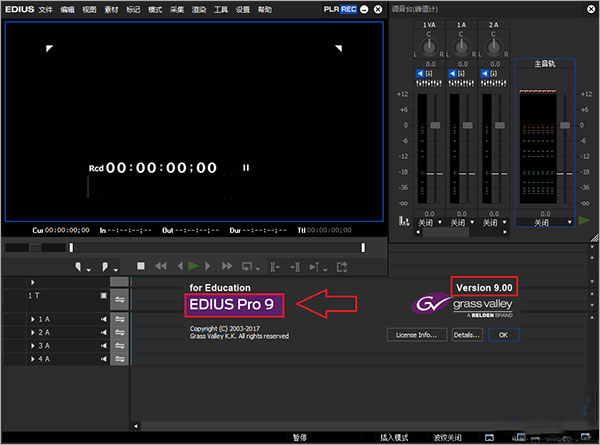The width and height of the screenshot is (600, 445).
Task: Open the 标记 (Marker) menu
Action: click(133, 10)
